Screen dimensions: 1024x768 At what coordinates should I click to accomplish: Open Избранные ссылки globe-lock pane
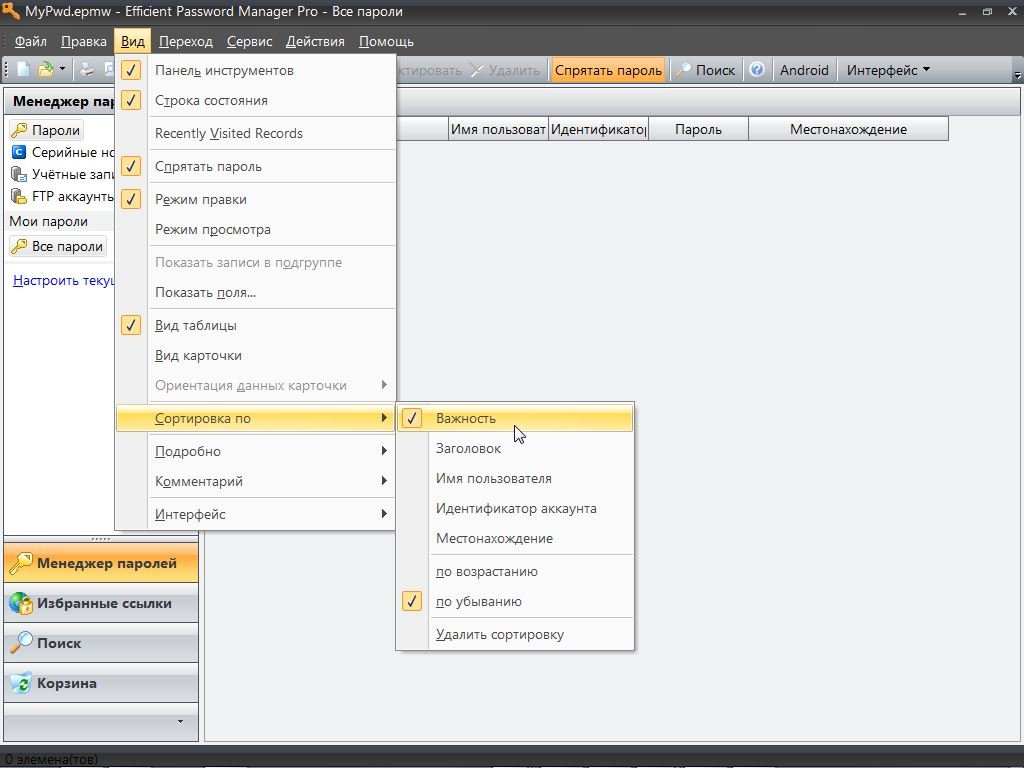(x=101, y=603)
